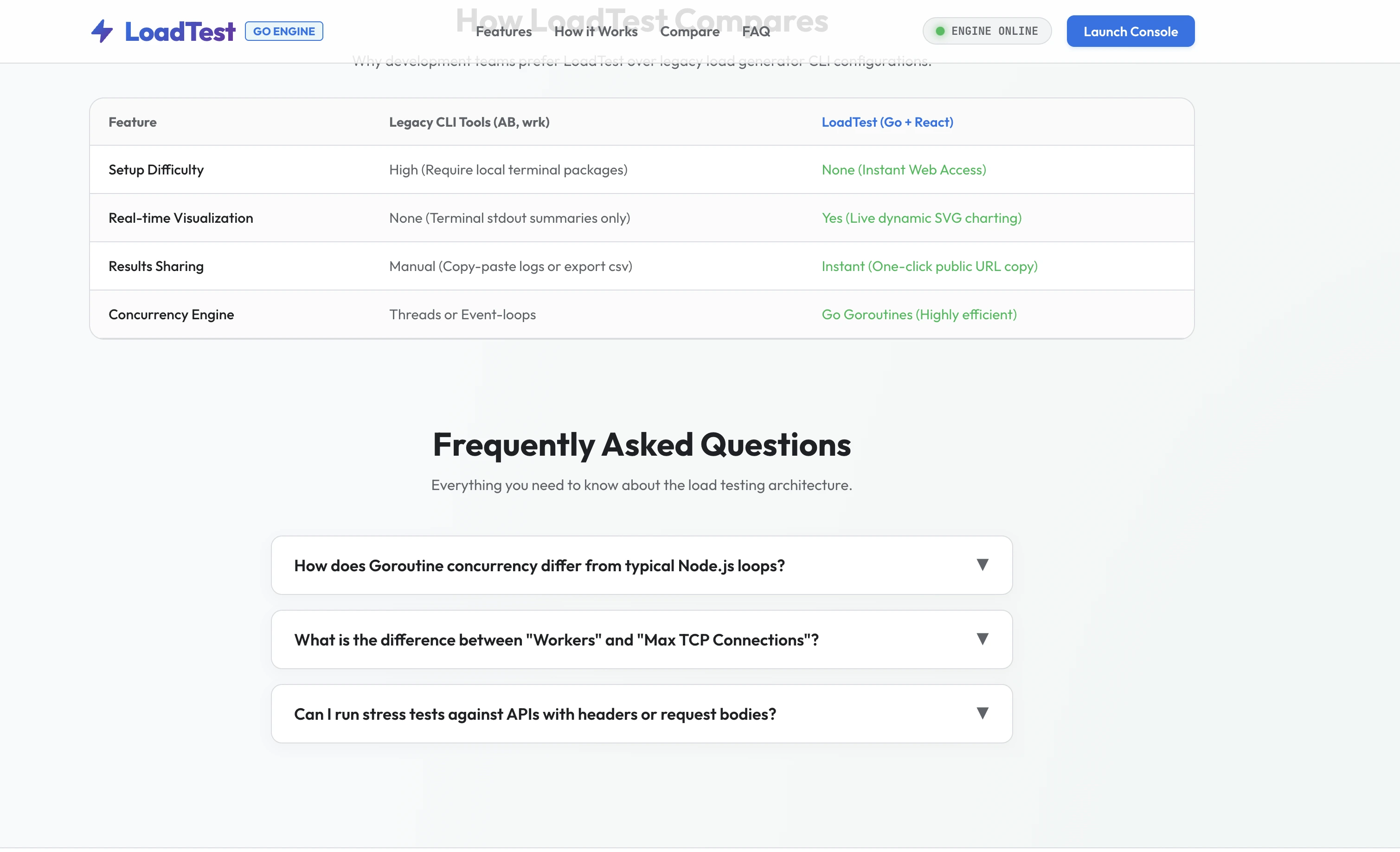Click 'None (Terminal stdout summaries only)' cell

tap(510, 218)
